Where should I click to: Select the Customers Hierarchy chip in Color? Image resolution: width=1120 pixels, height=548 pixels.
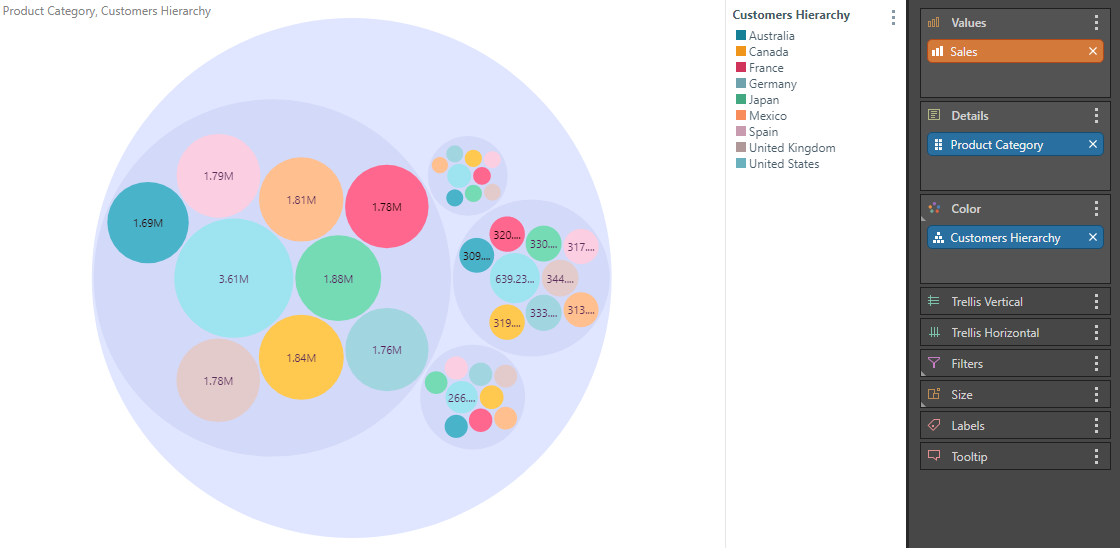[x=1004, y=238]
